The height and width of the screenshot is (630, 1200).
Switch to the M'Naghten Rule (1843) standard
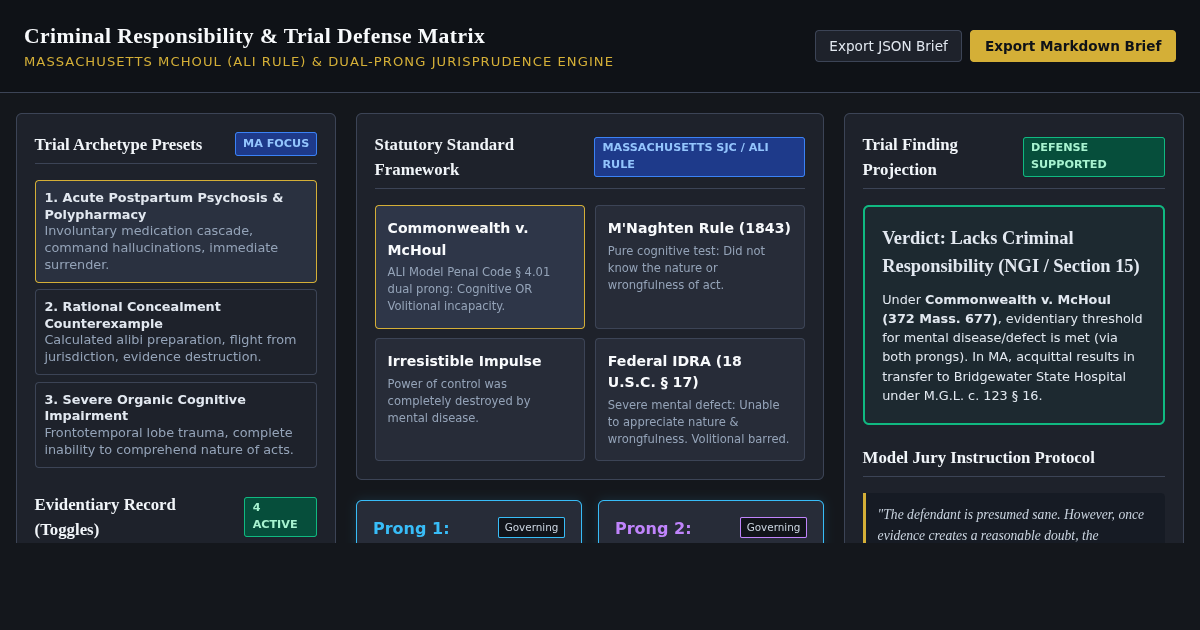pos(700,267)
